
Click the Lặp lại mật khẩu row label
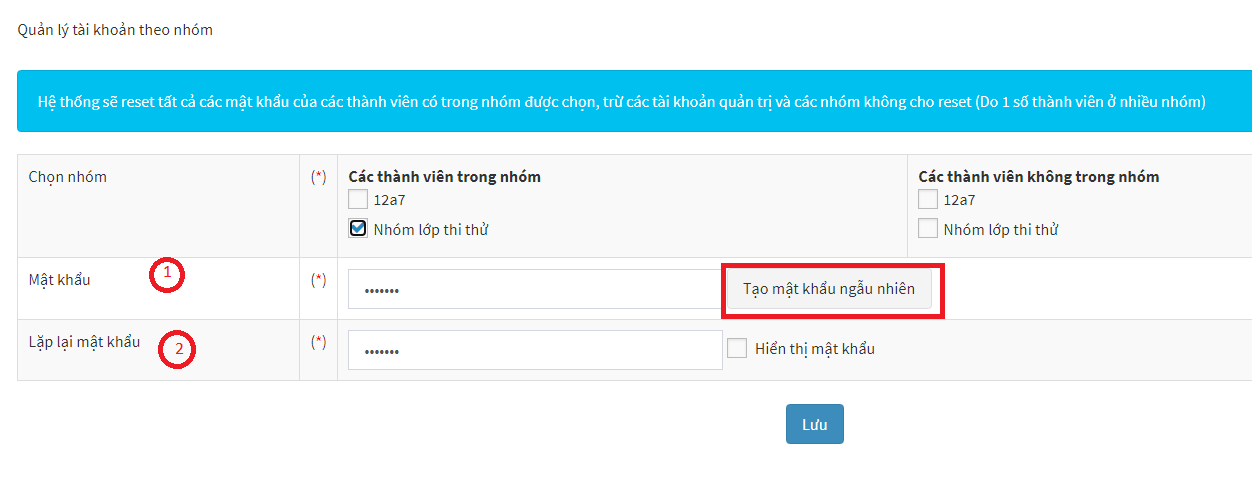pos(85,342)
